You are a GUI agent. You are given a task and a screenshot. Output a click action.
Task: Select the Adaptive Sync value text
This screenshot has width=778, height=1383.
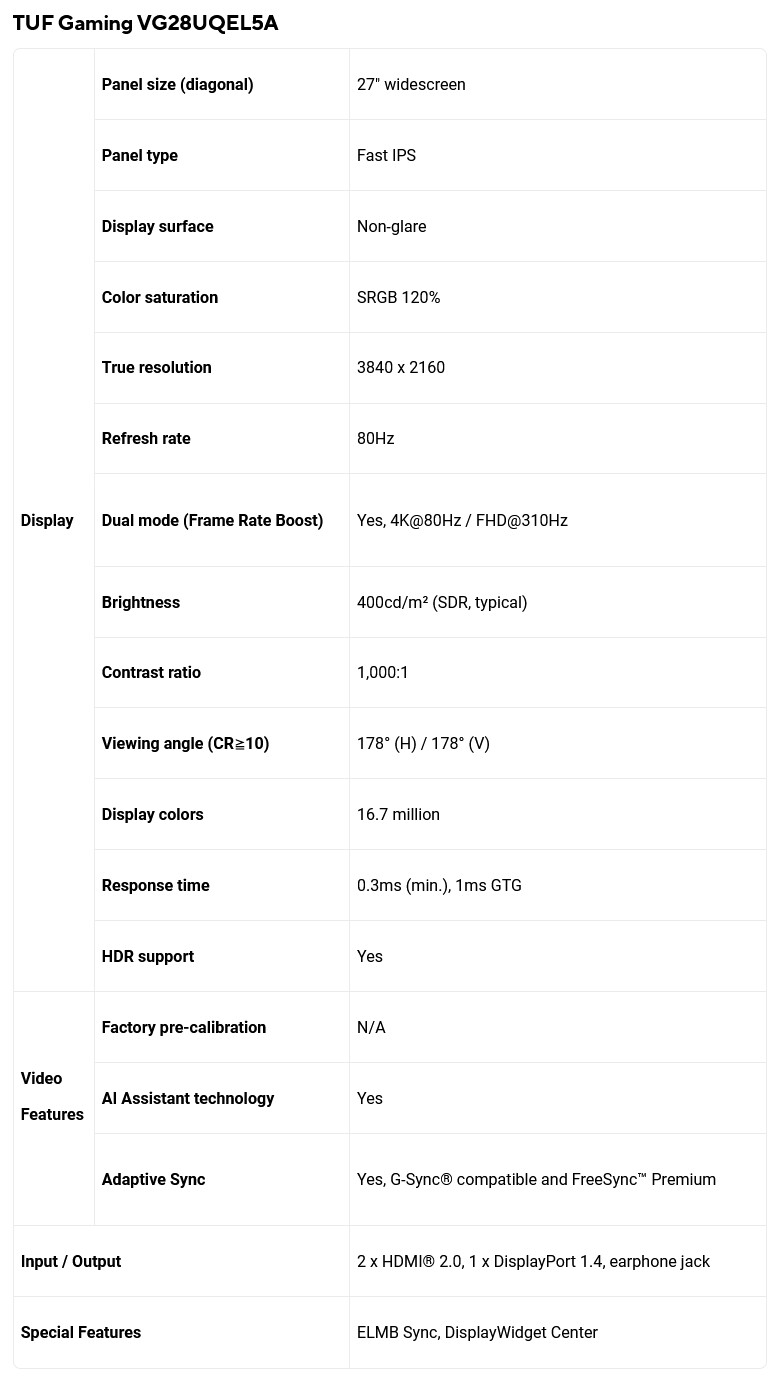[x=536, y=1180]
